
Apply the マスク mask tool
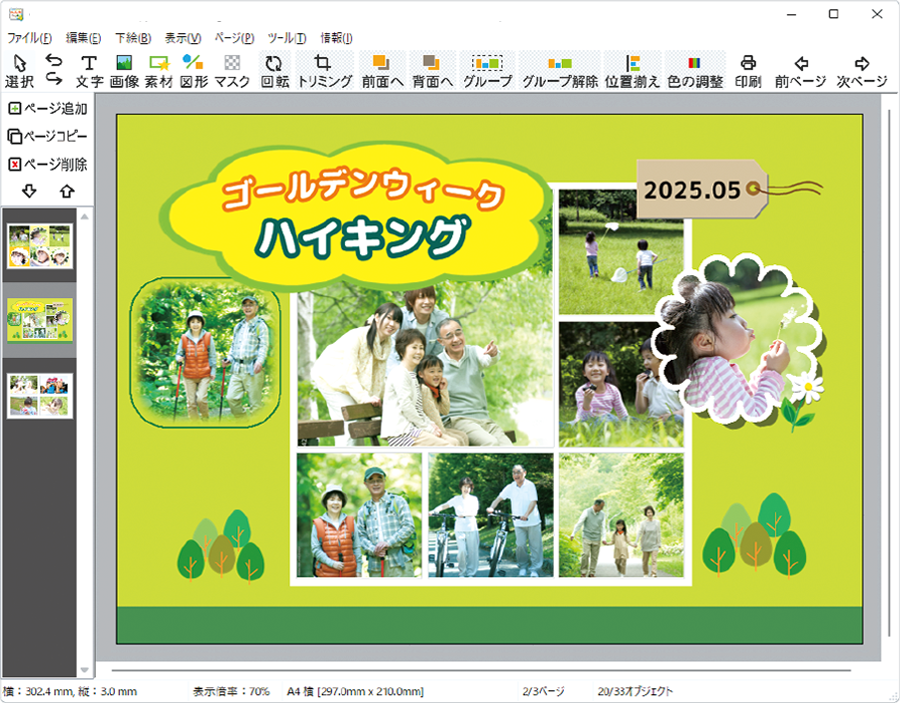[232, 70]
